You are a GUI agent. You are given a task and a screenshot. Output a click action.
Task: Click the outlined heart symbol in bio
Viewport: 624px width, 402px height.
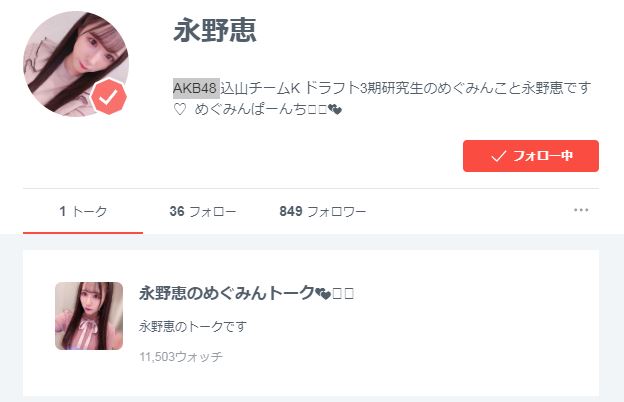180,109
